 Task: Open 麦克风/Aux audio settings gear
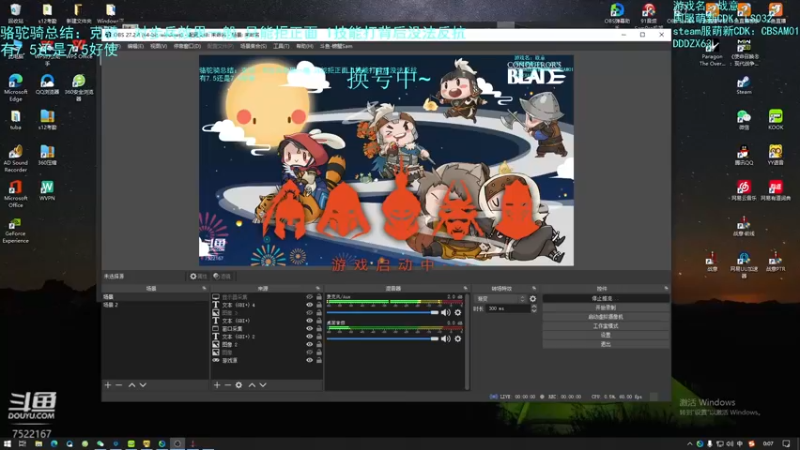[458, 312]
